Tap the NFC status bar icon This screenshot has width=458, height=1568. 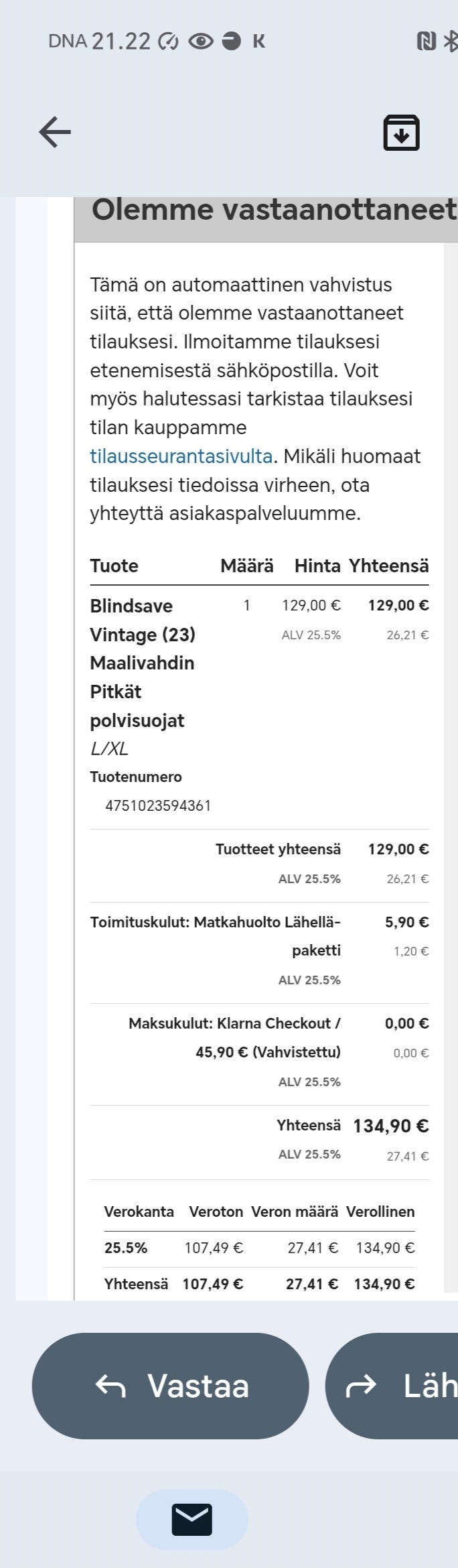[x=426, y=42]
